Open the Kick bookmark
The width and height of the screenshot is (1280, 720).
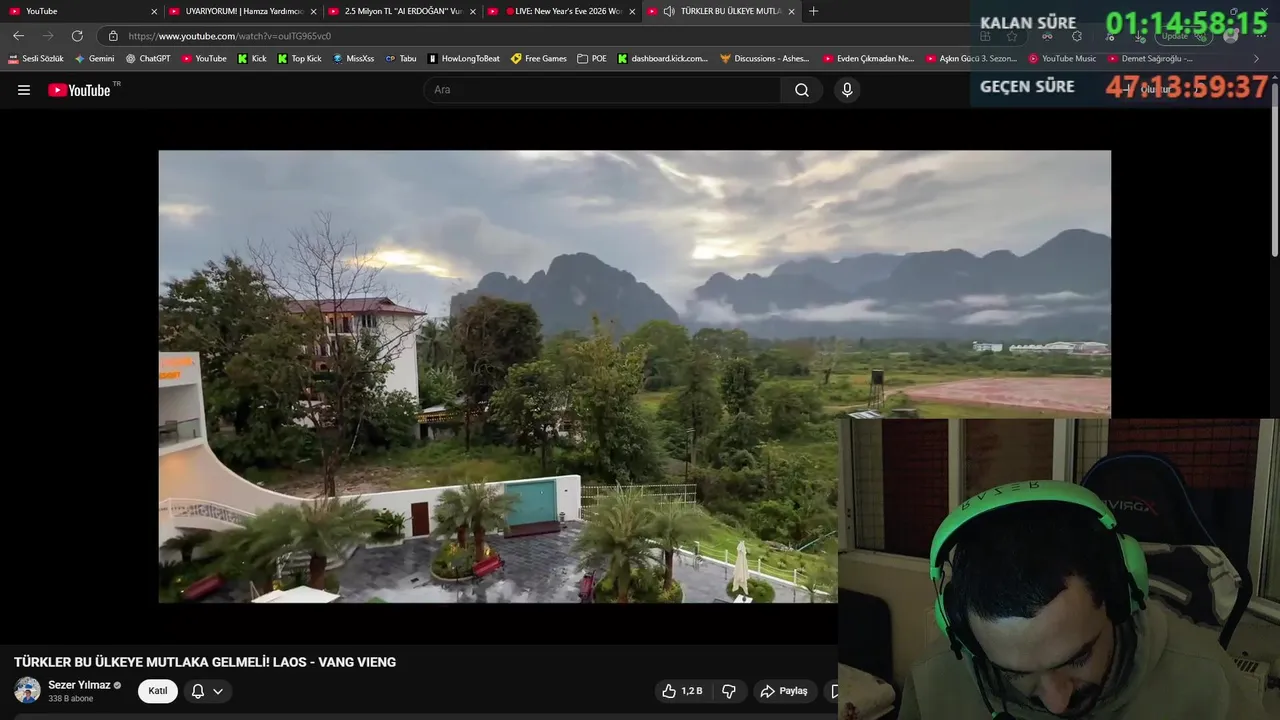tap(252, 59)
